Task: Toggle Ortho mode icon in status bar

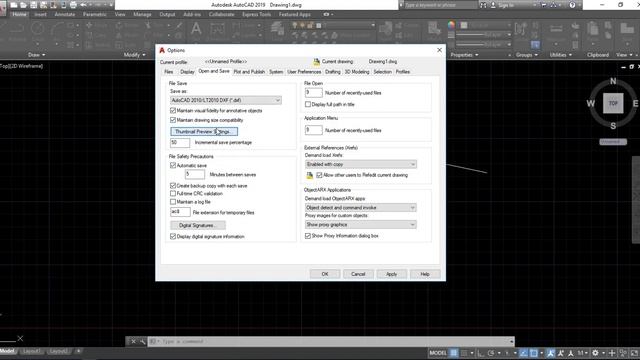Action: coord(480,353)
